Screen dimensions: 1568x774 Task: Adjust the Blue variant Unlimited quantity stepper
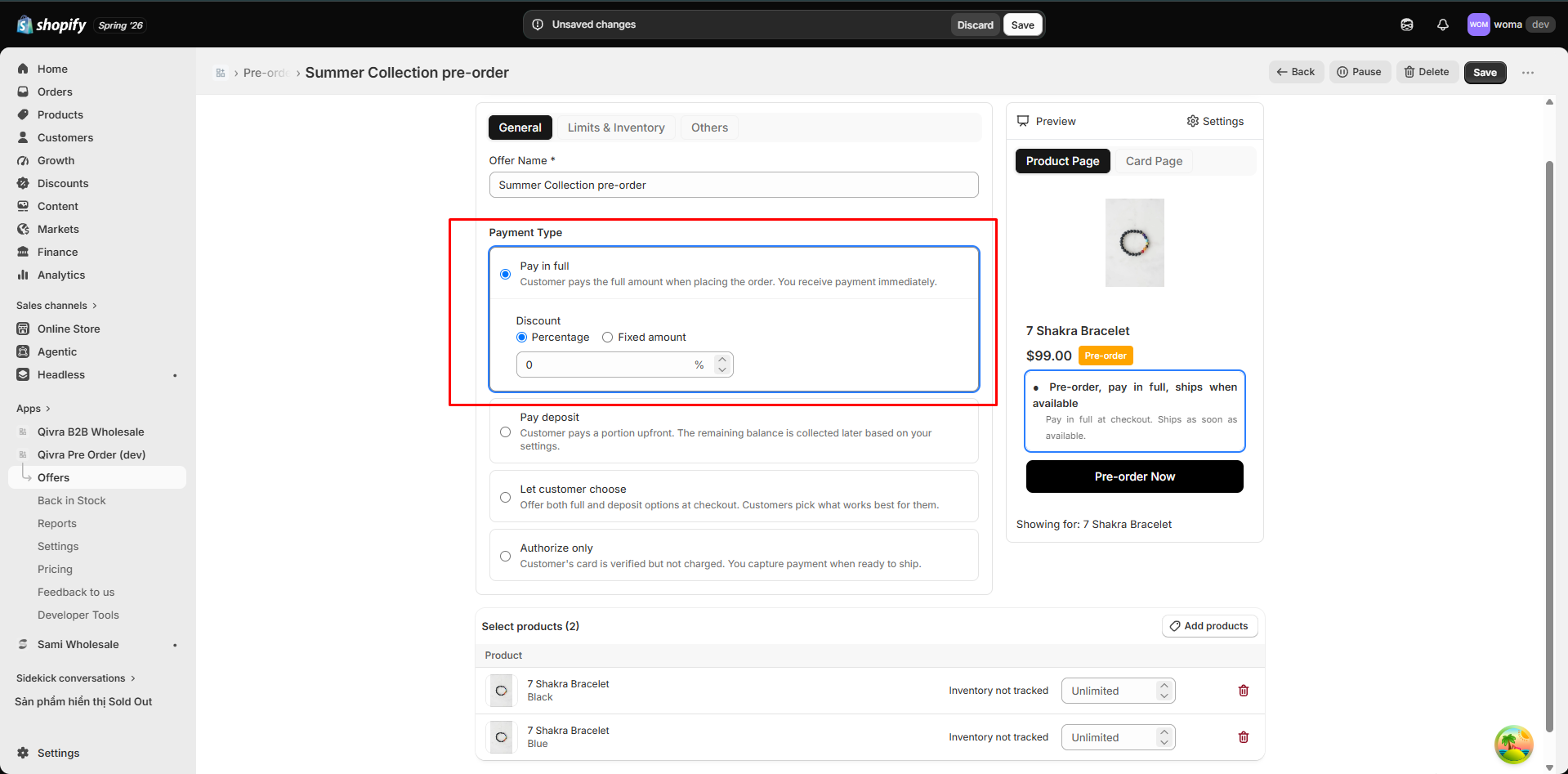pyautogui.click(x=1164, y=737)
